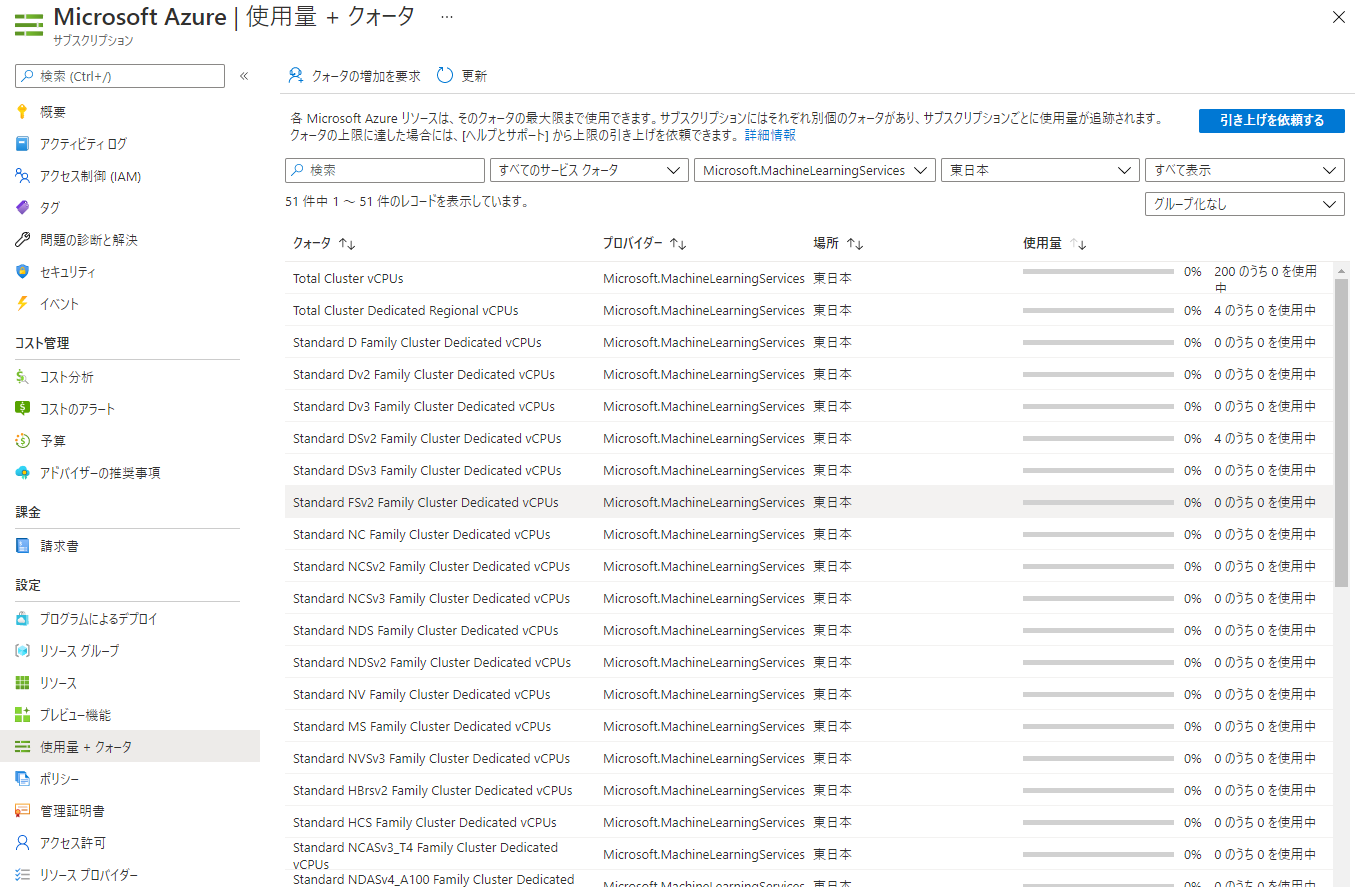Click the 更新 refresh icon
Screen dimensions: 1359x887
(x=445, y=76)
